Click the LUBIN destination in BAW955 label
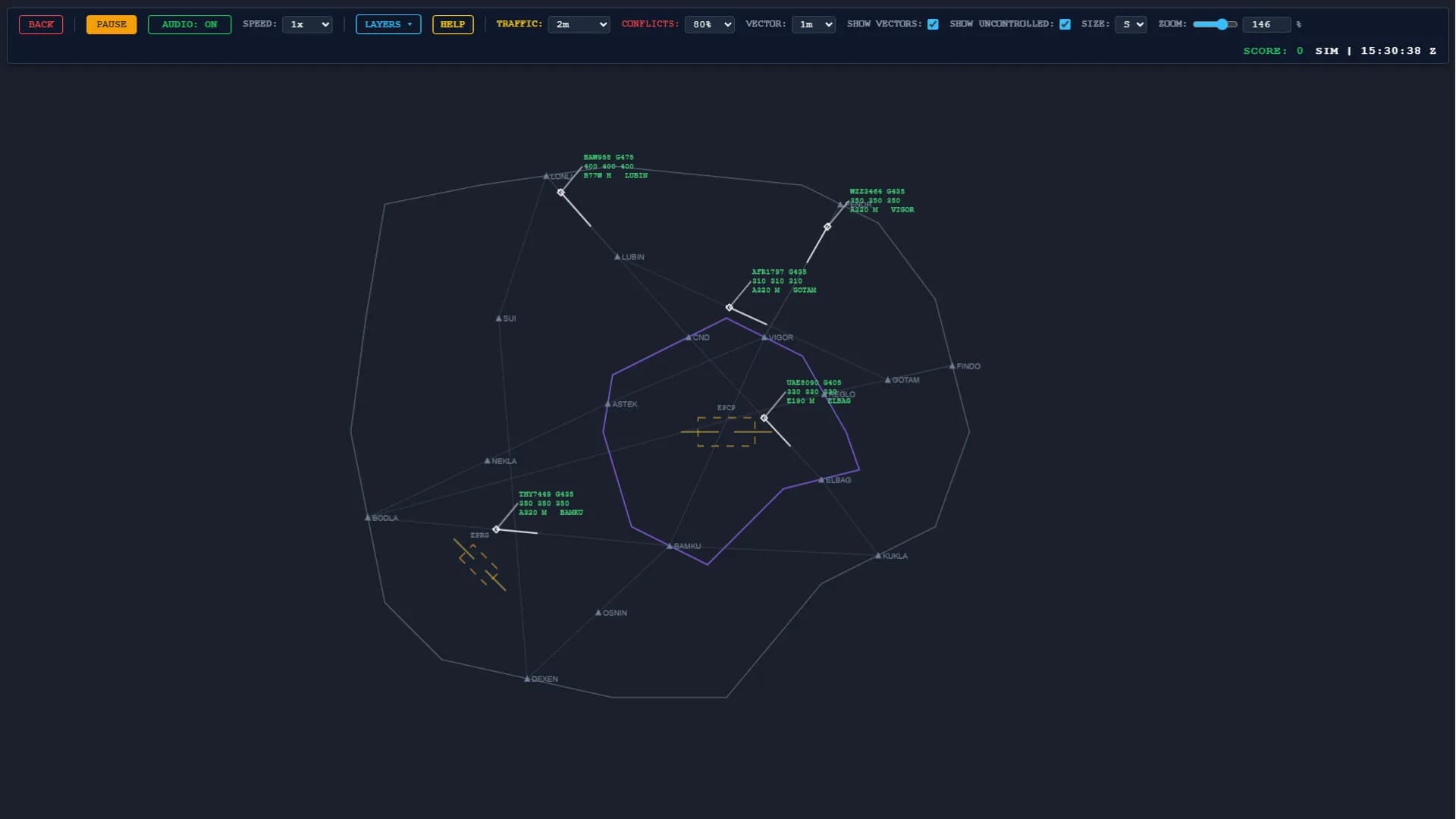 pyautogui.click(x=636, y=176)
